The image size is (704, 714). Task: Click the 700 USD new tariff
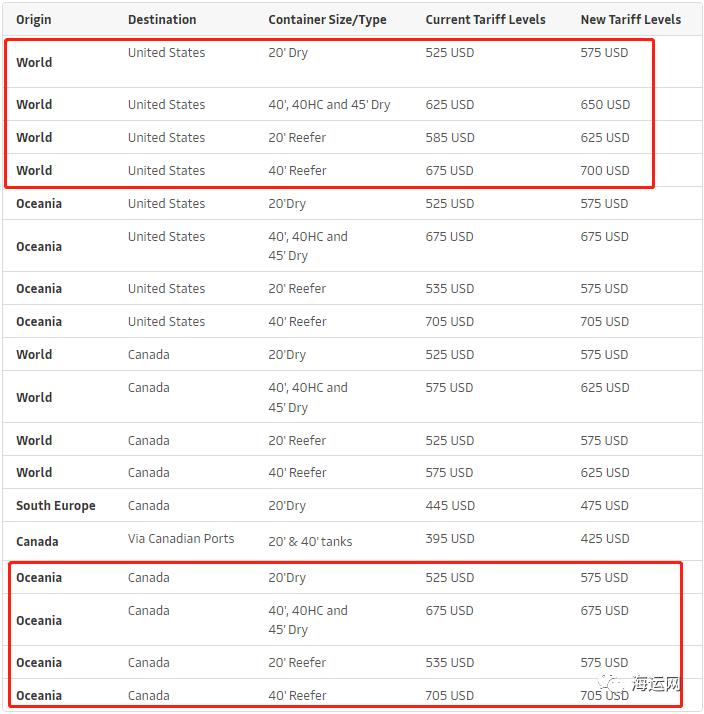coord(604,170)
